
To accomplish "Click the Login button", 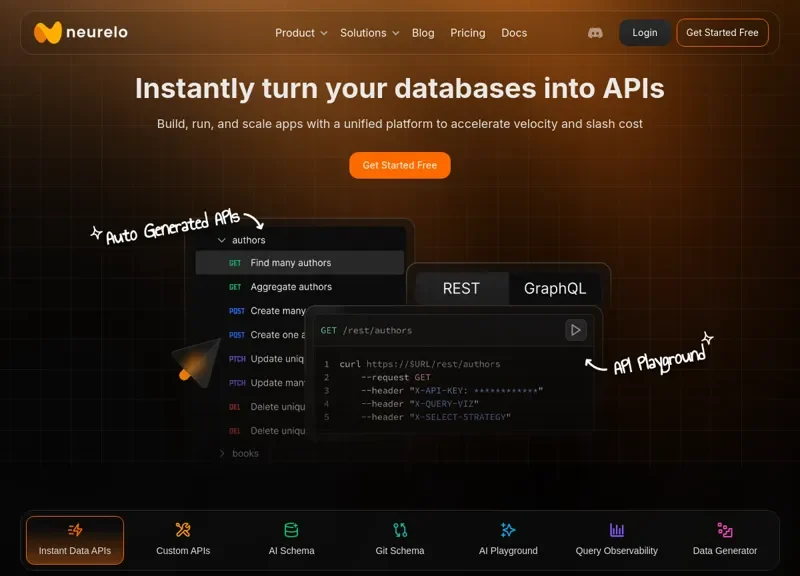I will [645, 33].
